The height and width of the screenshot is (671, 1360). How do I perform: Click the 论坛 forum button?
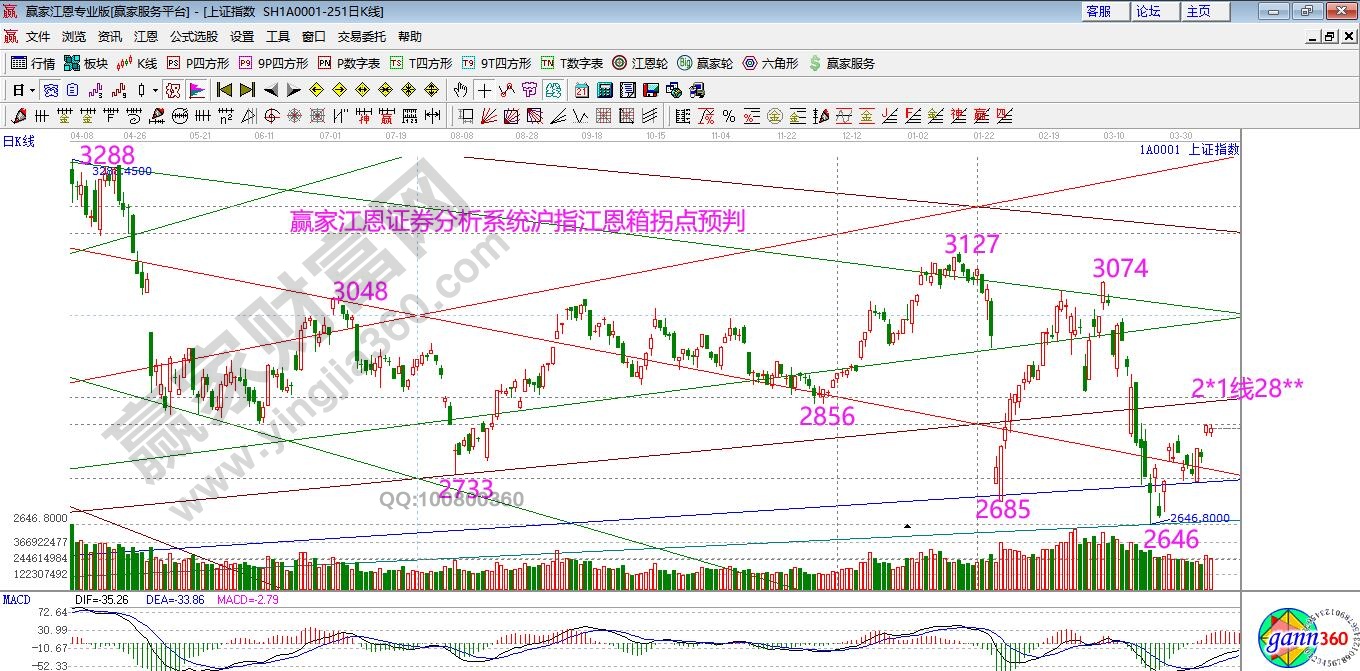[x=1148, y=11]
